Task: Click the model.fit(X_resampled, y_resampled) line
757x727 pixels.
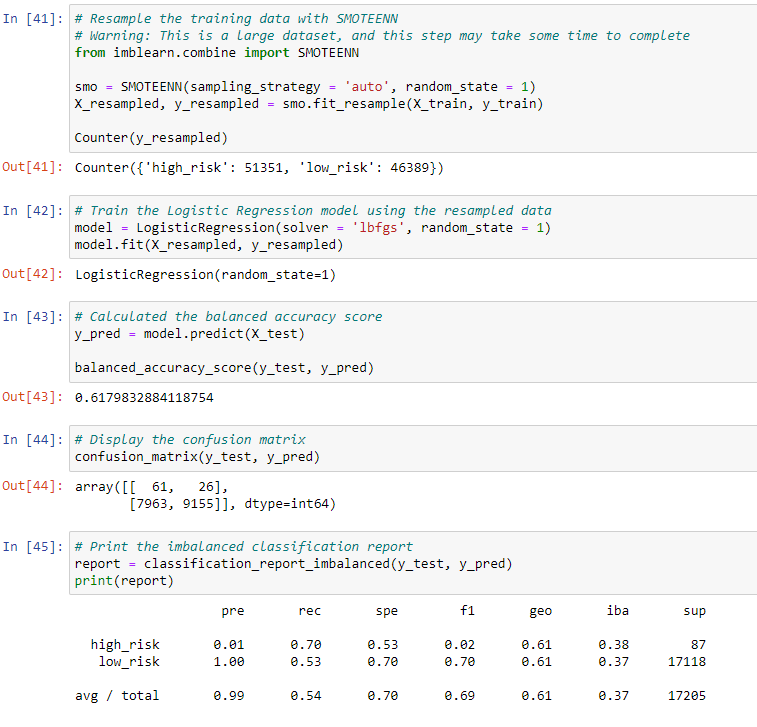Action: pyautogui.click(x=209, y=245)
